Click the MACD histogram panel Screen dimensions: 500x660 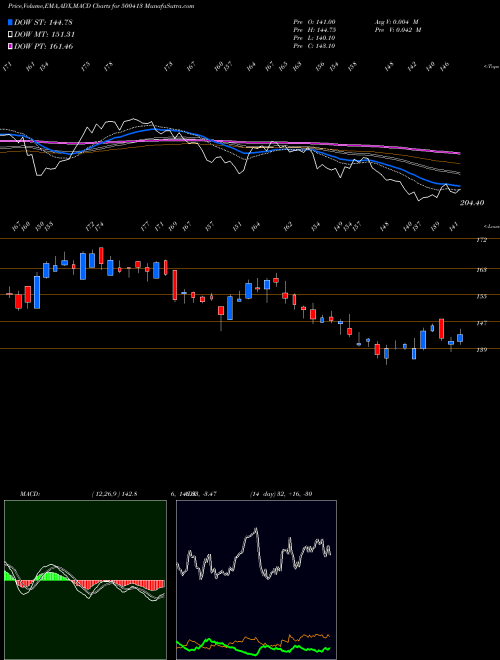(x=85, y=580)
